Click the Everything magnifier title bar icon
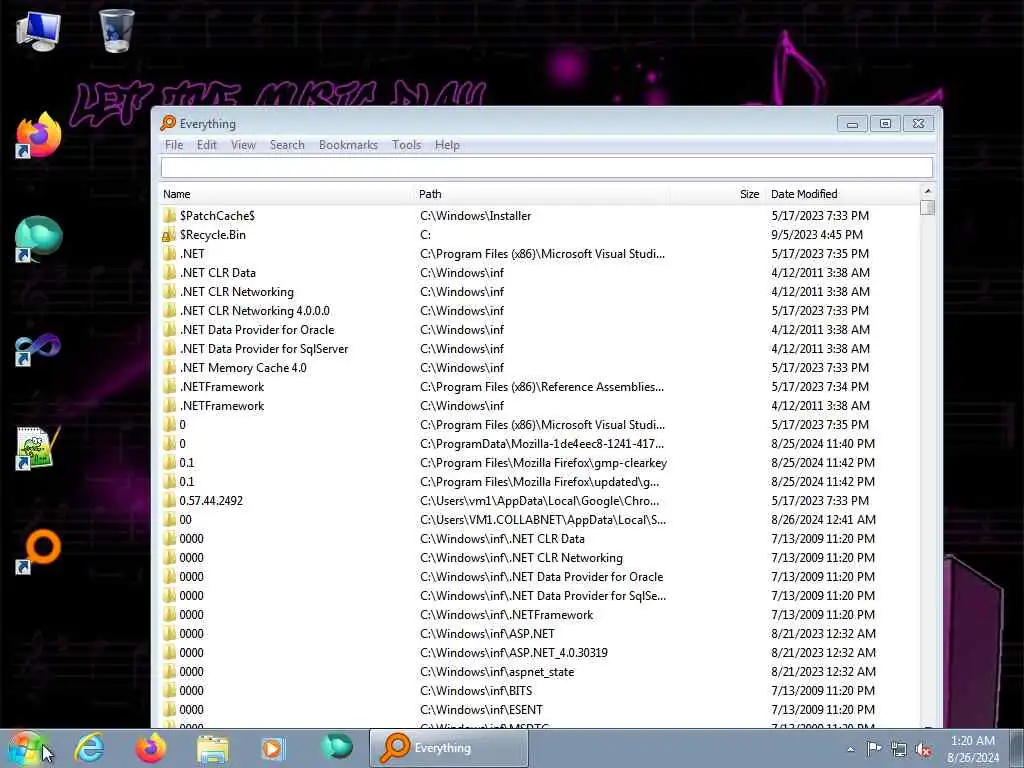 pos(168,123)
